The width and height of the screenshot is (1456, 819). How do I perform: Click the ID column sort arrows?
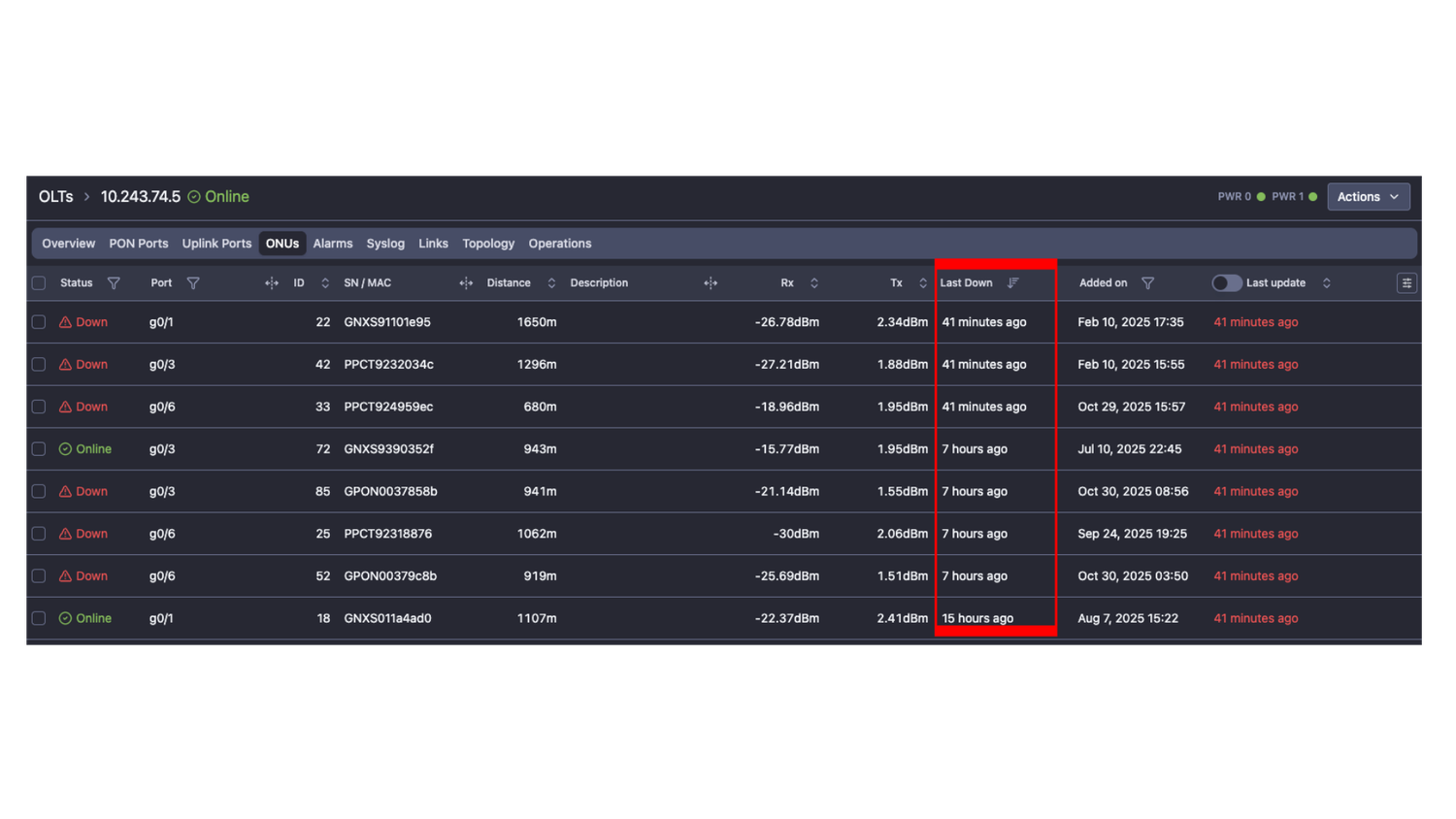[325, 283]
